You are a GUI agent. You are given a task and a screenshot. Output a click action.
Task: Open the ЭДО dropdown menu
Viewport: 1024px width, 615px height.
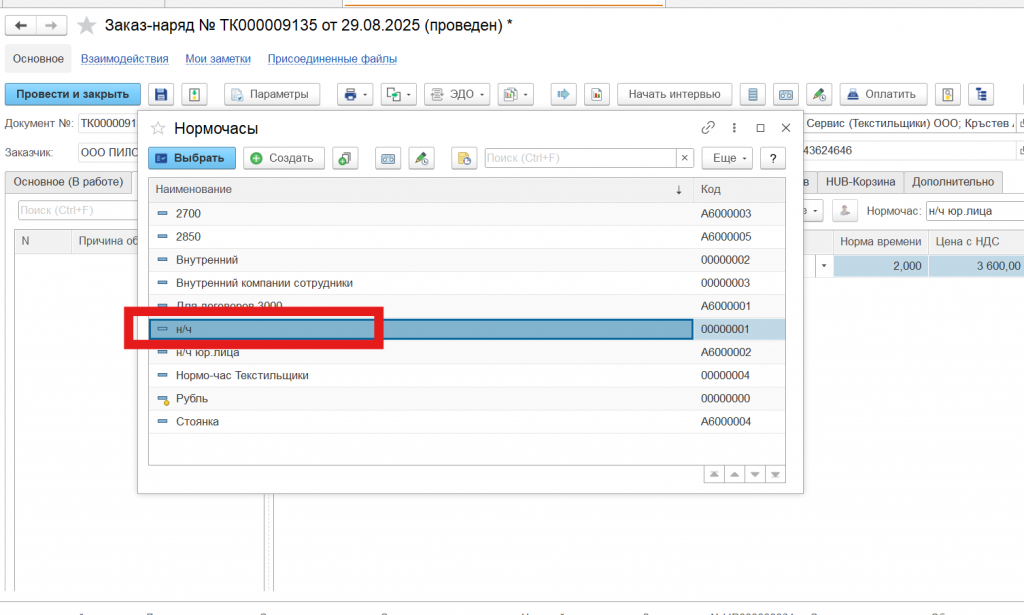click(457, 94)
